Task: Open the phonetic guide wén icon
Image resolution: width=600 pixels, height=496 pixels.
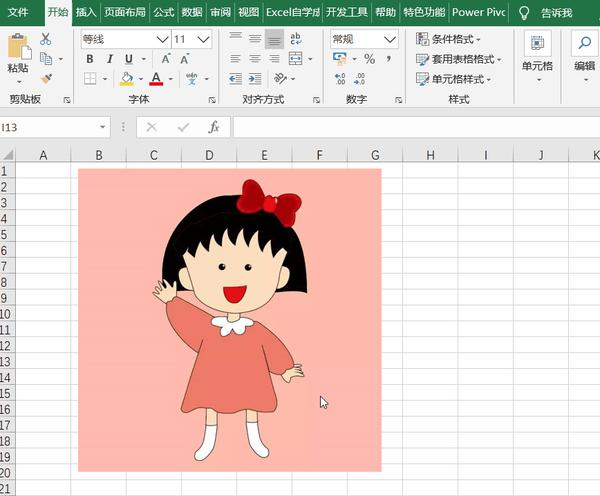Action: (x=192, y=79)
